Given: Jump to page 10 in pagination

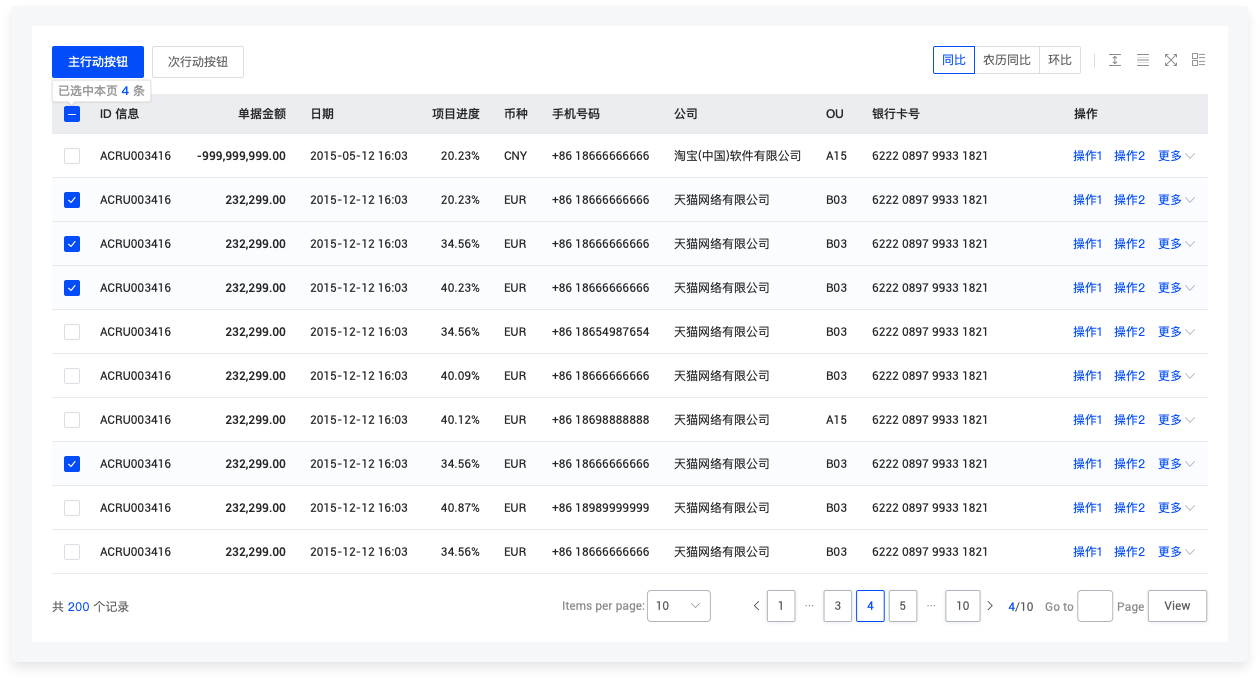Looking at the screenshot, I should point(963,606).
